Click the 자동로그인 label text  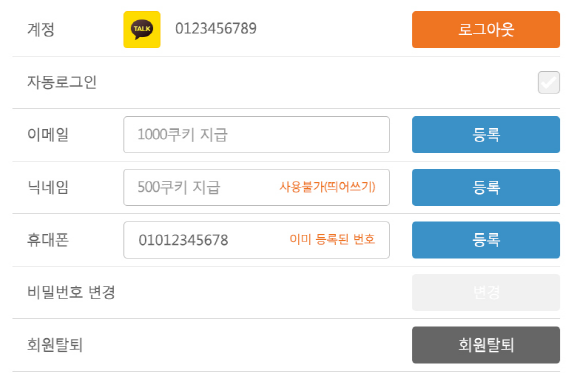coord(62,82)
